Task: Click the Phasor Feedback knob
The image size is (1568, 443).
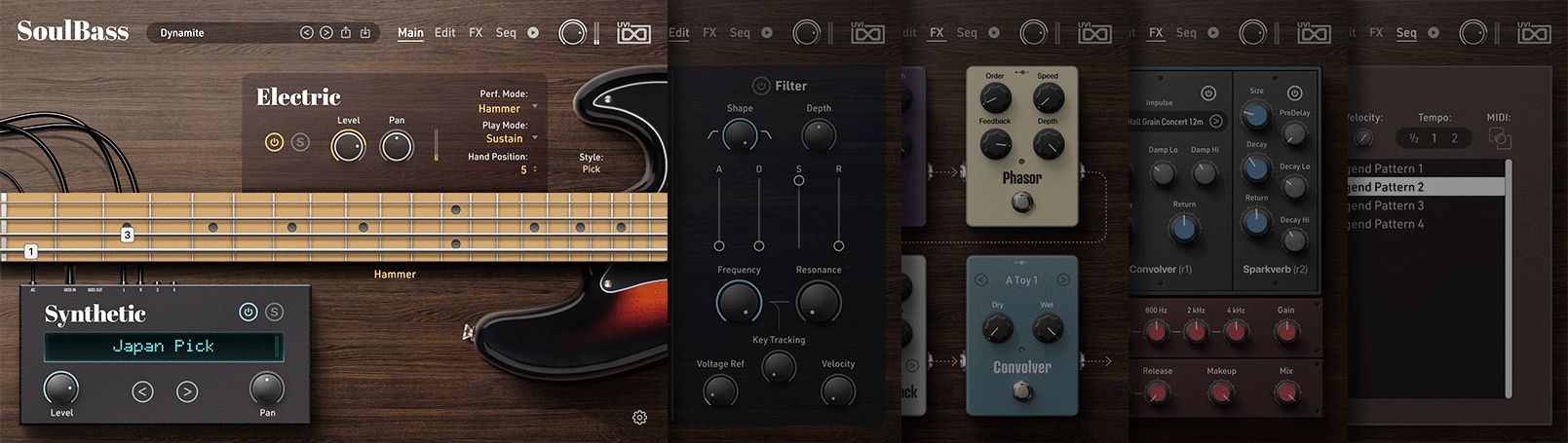Action: click(x=995, y=144)
